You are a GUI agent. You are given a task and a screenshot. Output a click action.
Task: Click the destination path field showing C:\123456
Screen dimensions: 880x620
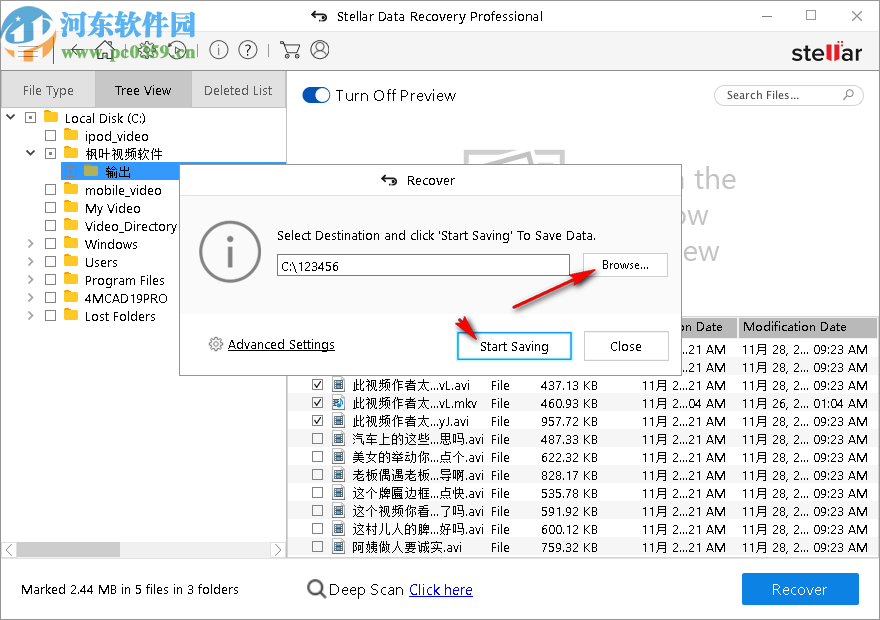tap(420, 264)
